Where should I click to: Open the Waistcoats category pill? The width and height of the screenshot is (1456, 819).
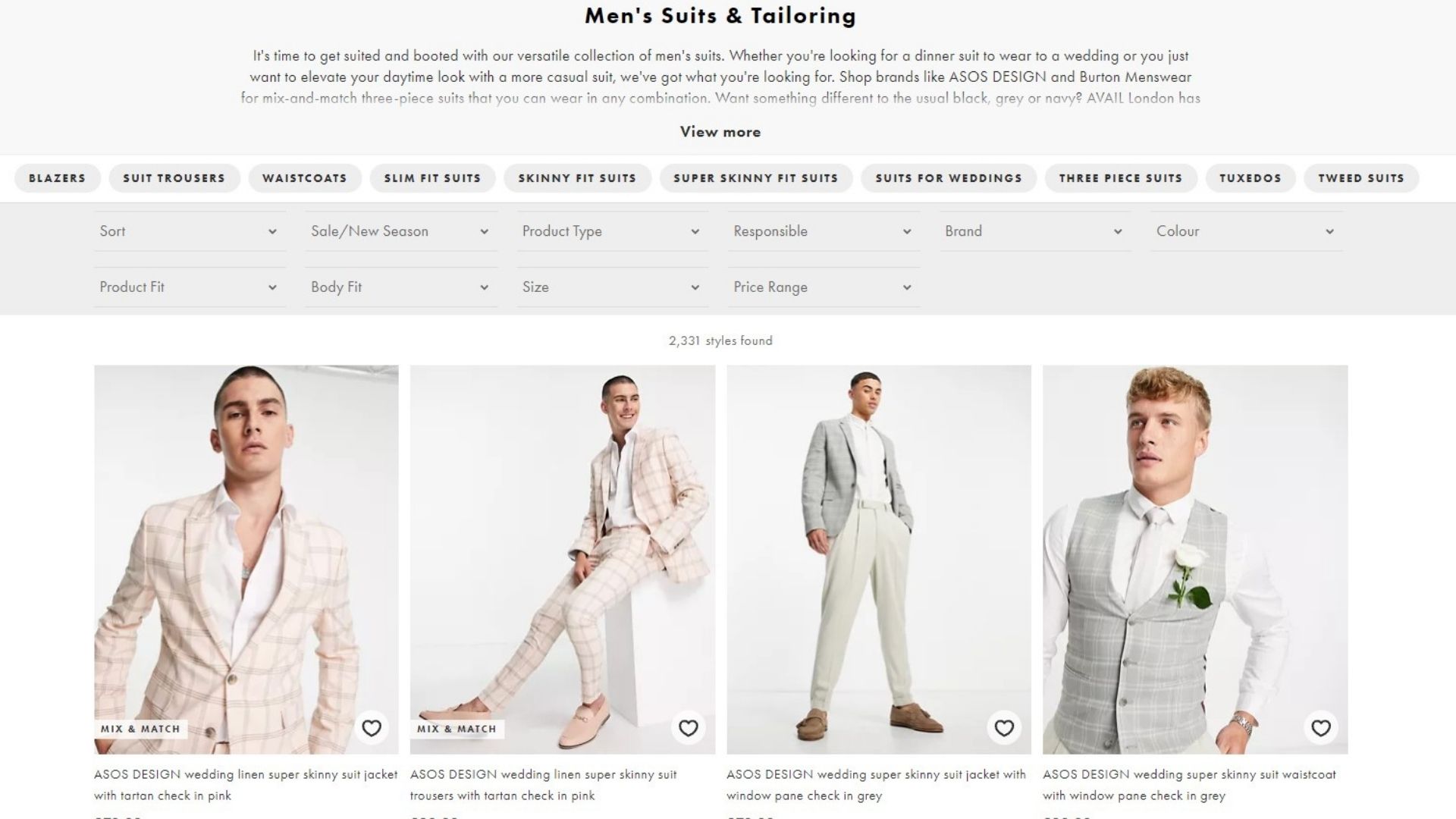(x=304, y=178)
